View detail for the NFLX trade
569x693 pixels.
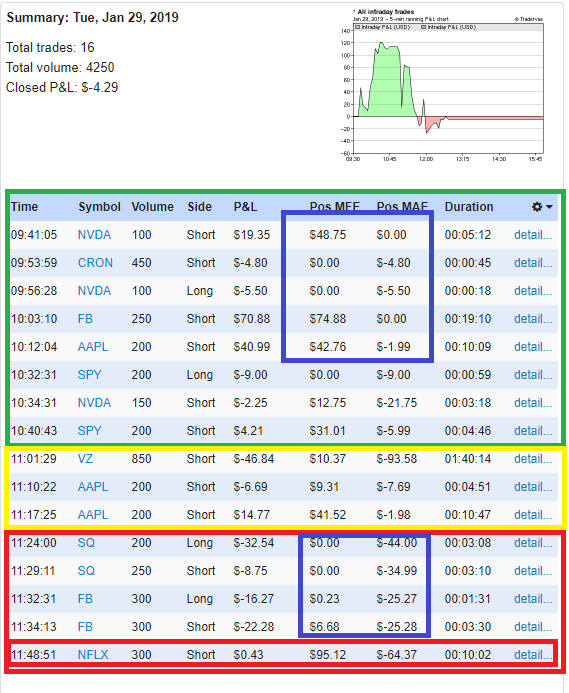coord(533,655)
